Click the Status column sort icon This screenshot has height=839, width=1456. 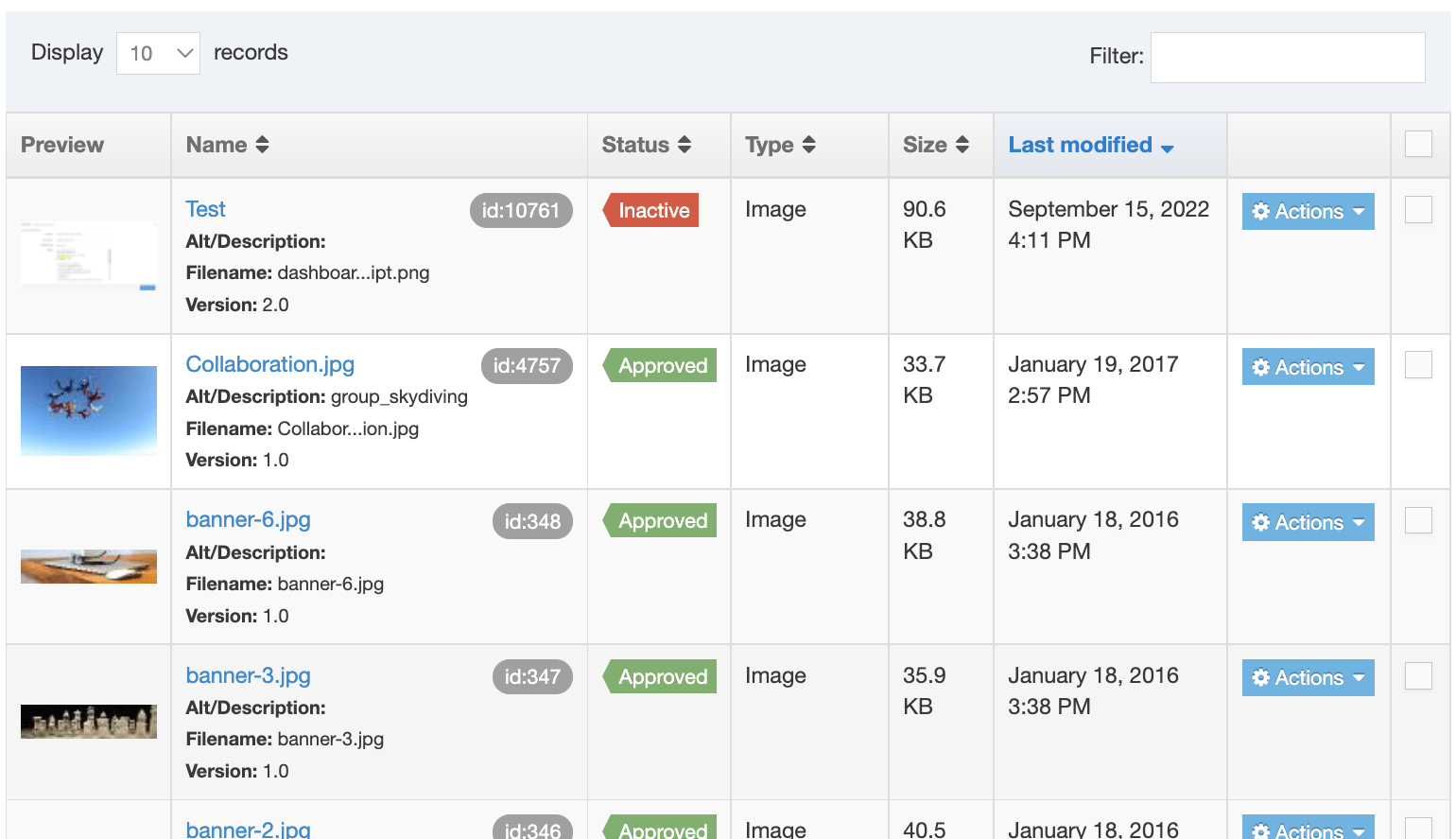[684, 145]
